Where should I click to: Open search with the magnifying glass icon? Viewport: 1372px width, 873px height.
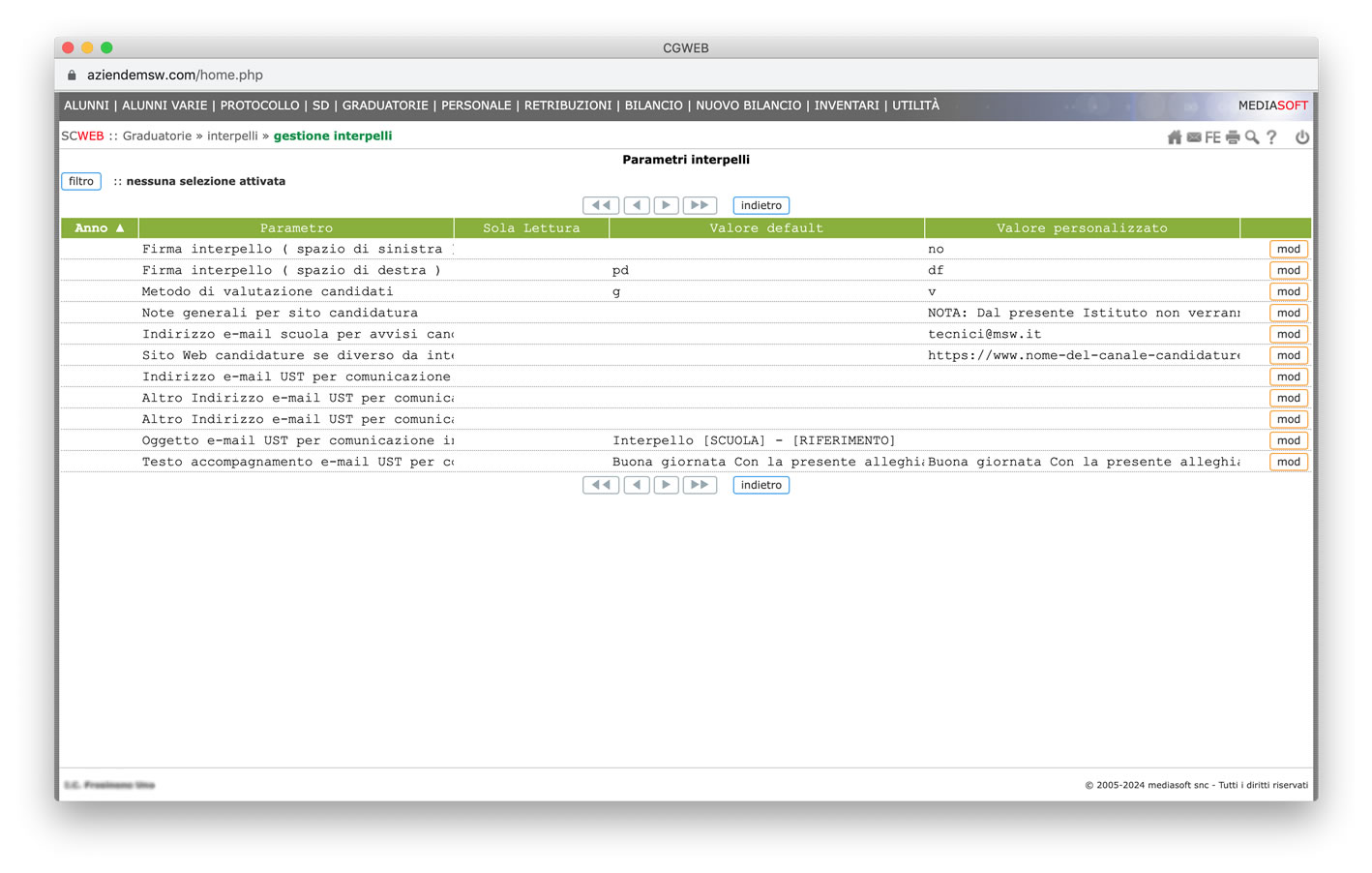pyautogui.click(x=1252, y=137)
